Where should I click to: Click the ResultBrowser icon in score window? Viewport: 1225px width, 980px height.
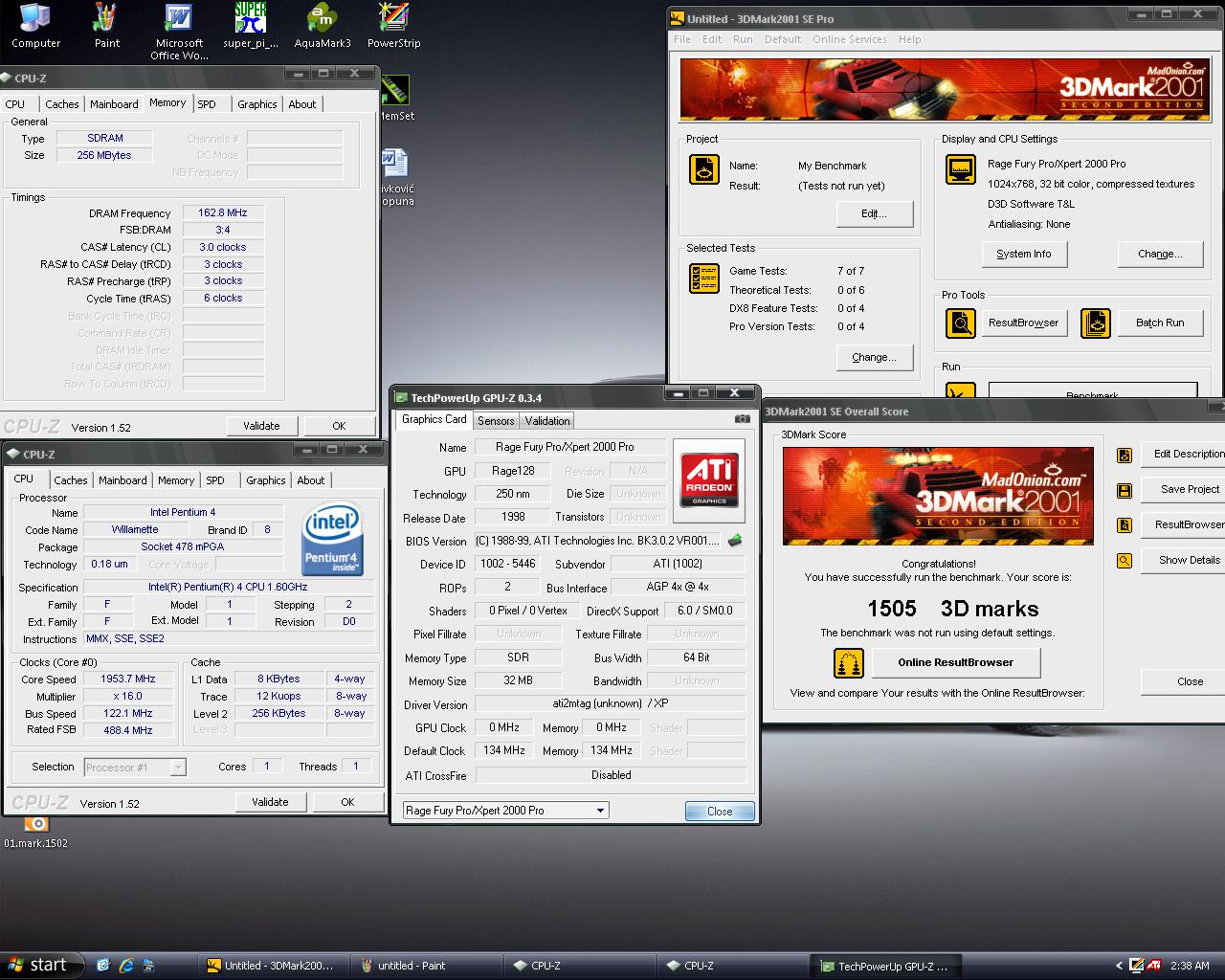pos(1125,525)
